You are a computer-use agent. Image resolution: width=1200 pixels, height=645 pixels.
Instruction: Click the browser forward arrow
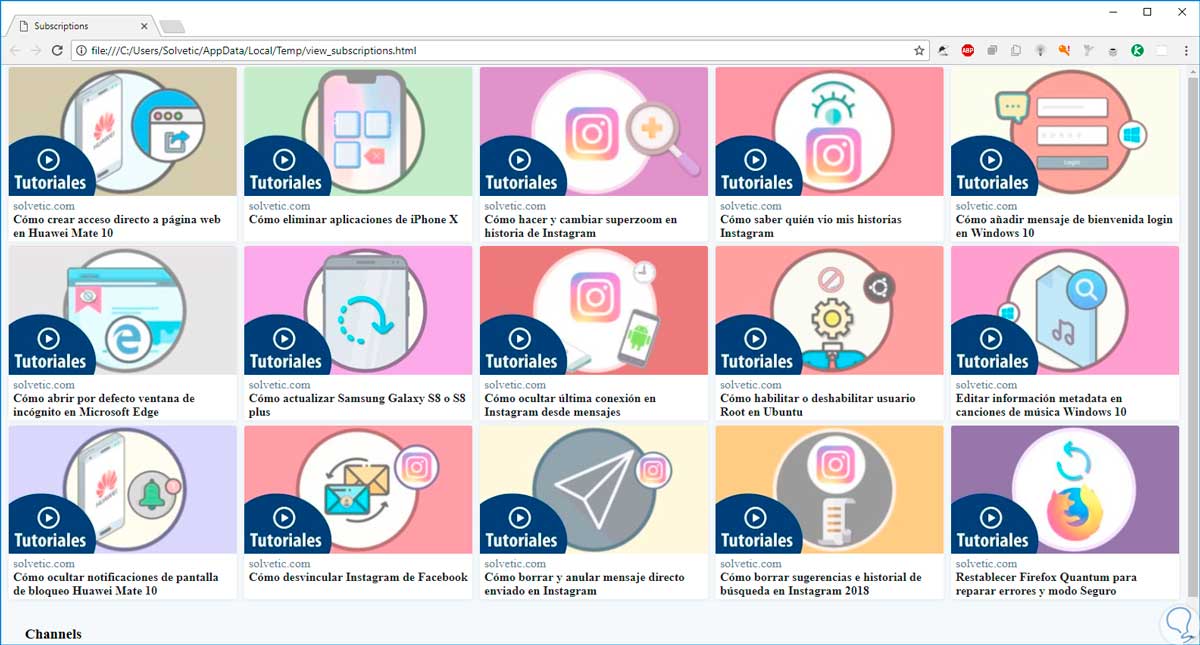click(x=36, y=50)
